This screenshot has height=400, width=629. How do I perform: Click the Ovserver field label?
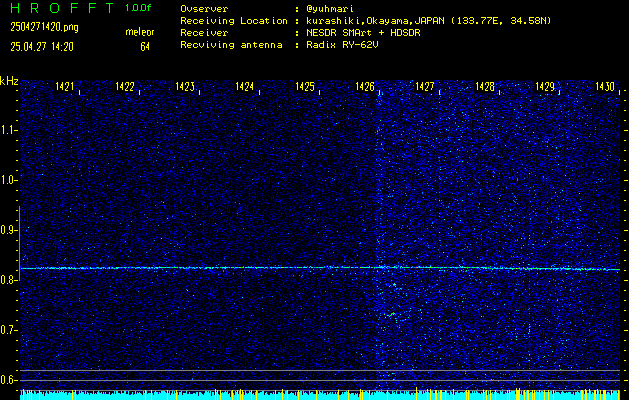204,9
